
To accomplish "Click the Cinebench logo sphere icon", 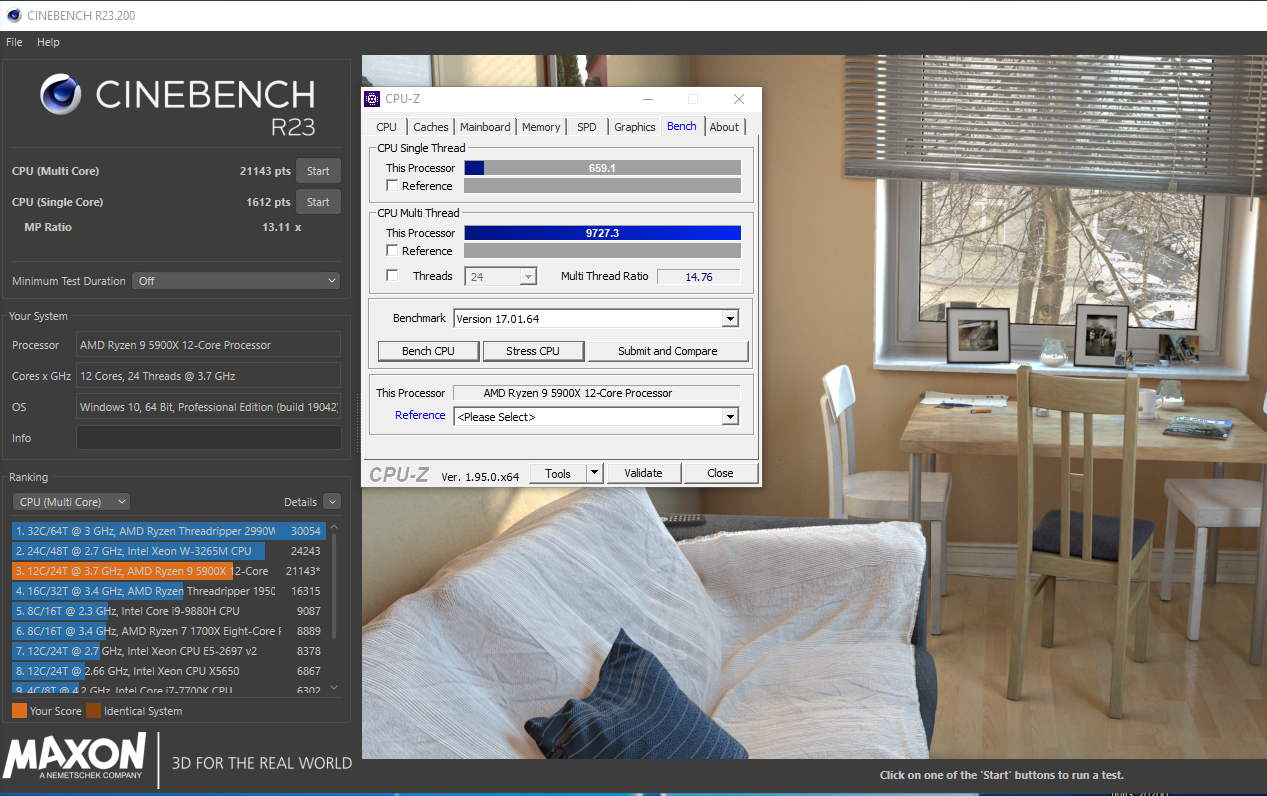I will click(61, 95).
